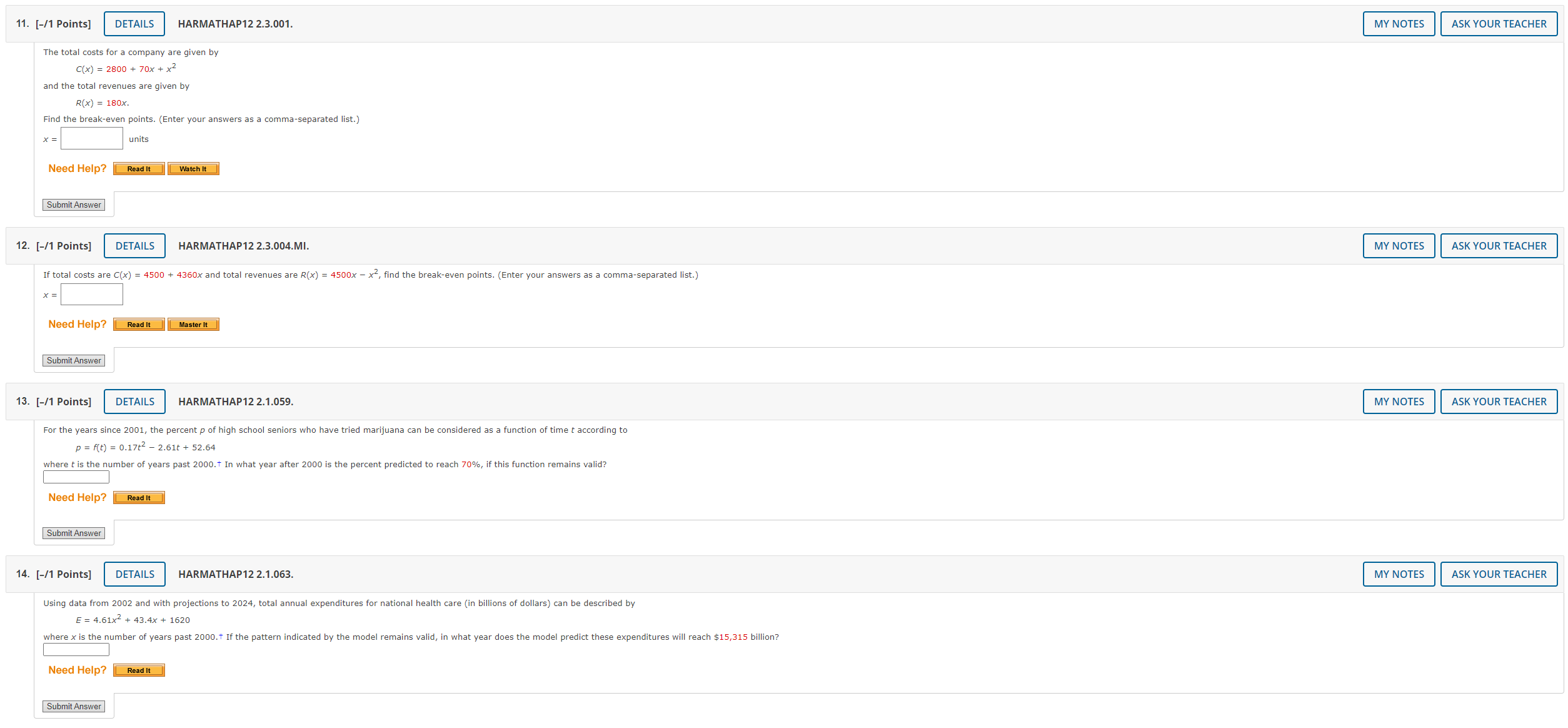Image resolution: width=1568 pixels, height=728 pixels.
Task: Click the year answer field in question 13
Action: pyautogui.click(x=76, y=477)
